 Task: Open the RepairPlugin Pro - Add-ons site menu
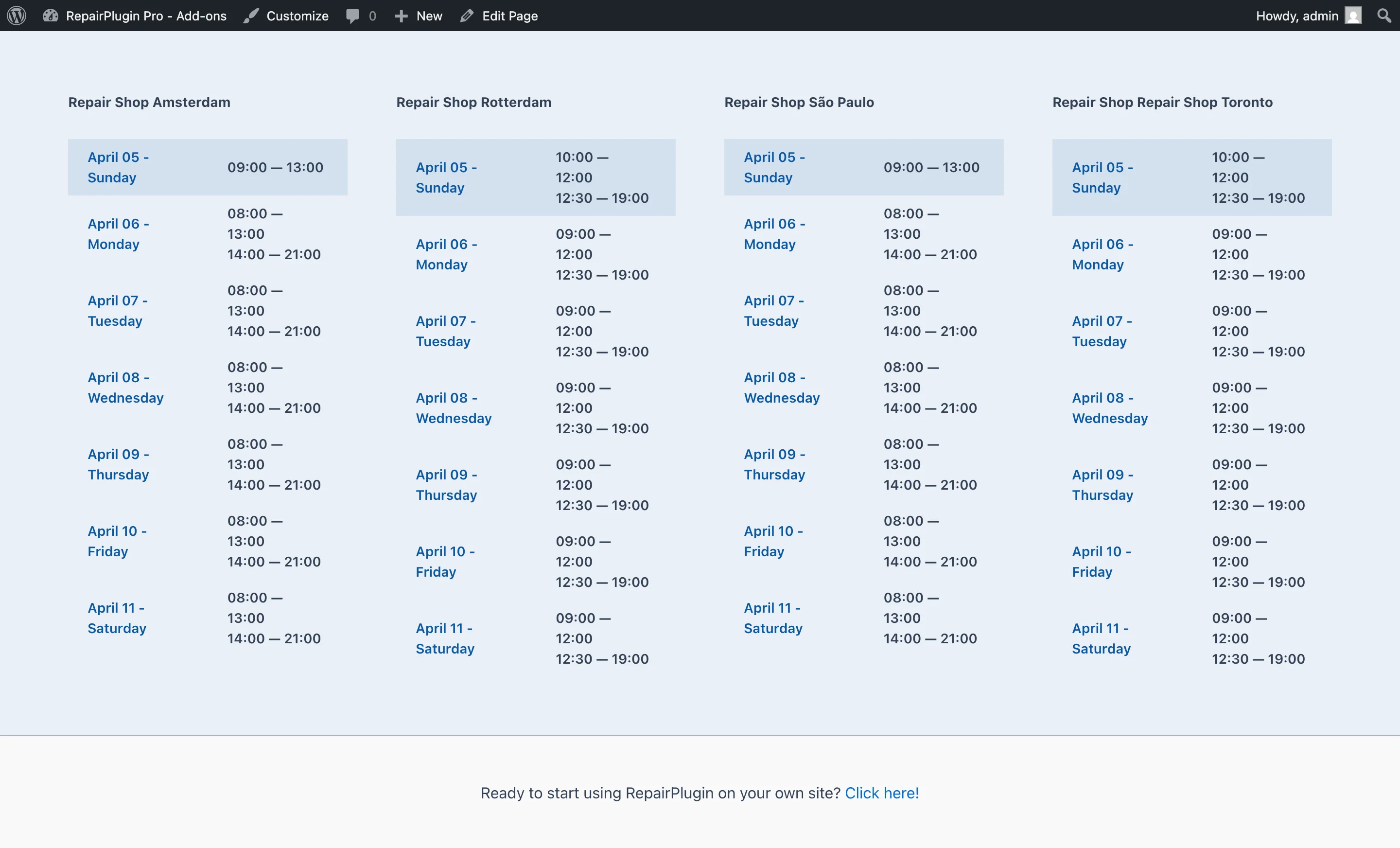[x=145, y=16]
